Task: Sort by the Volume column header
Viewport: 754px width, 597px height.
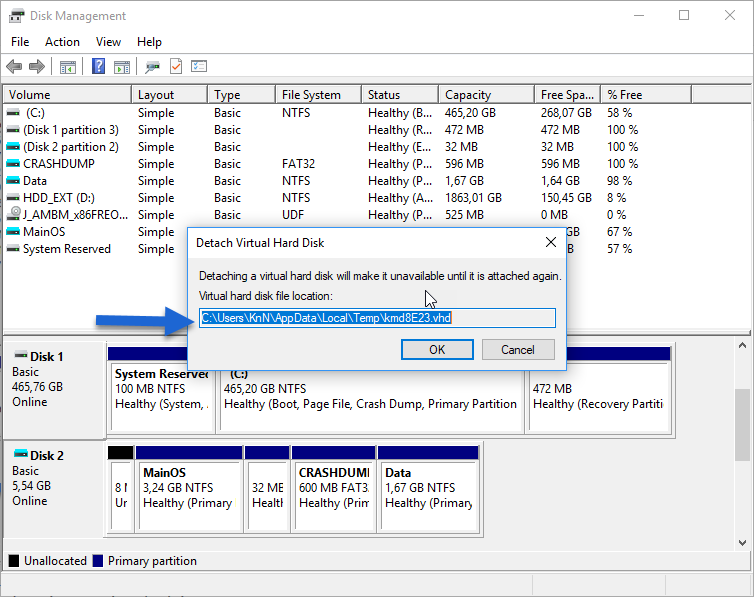Action: [67, 95]
